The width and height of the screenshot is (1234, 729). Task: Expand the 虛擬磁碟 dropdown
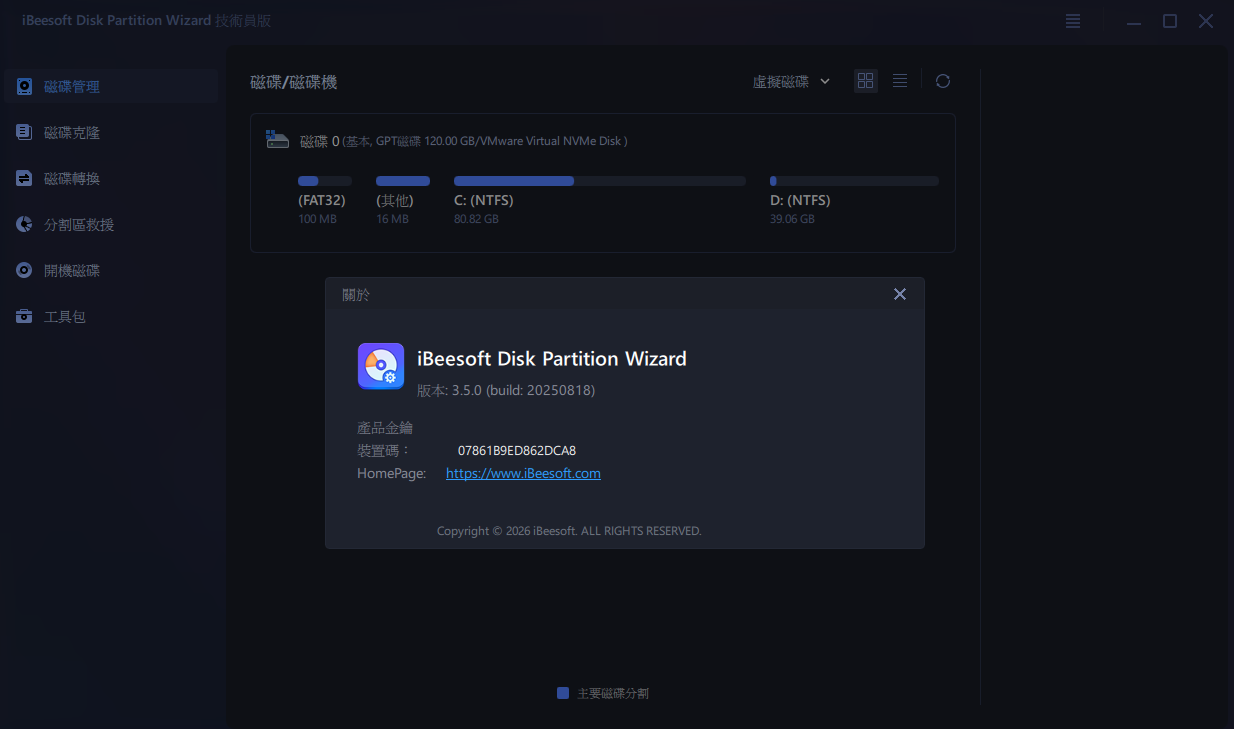pos(791,82)
